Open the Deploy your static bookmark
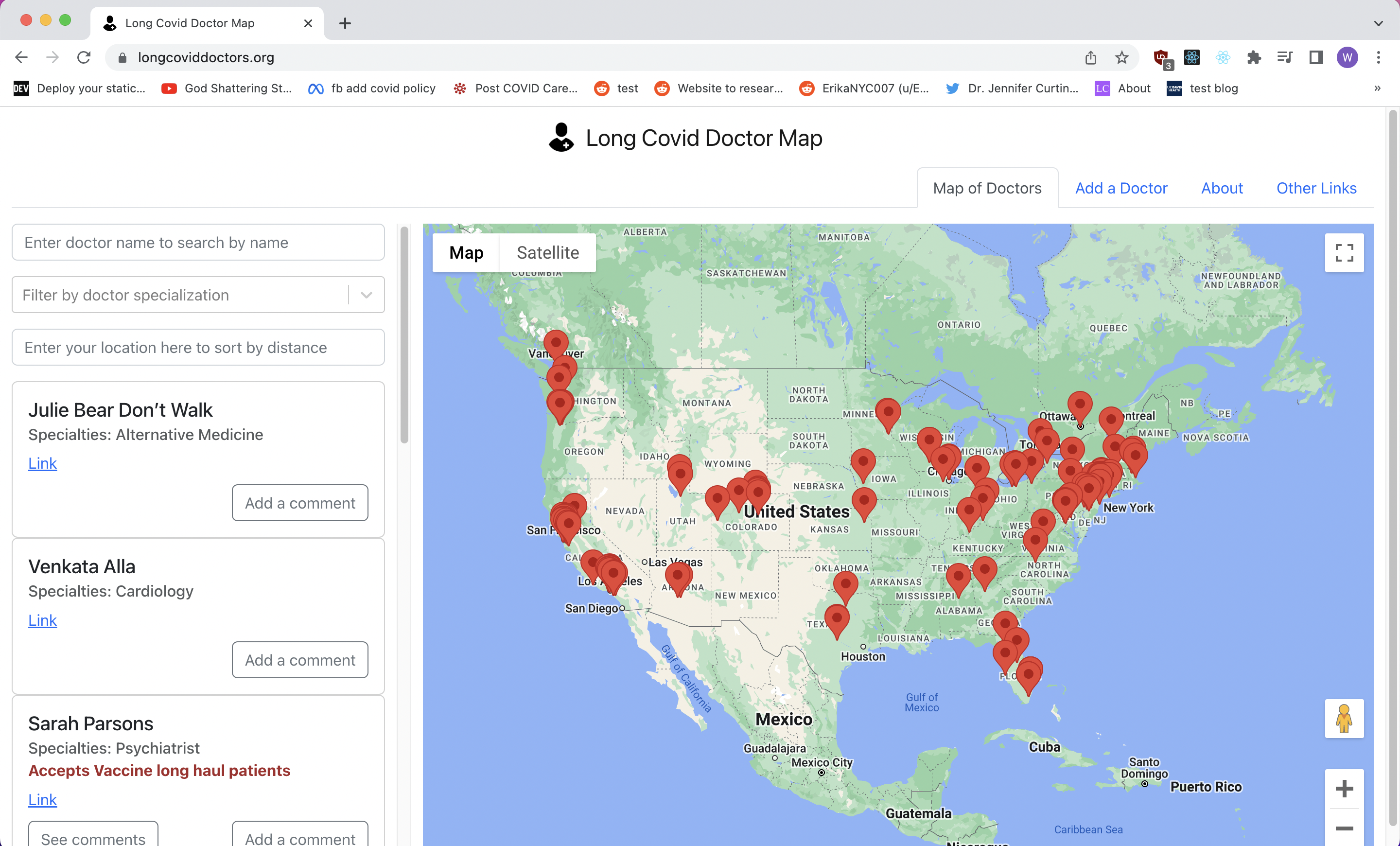This screenshot has height=846, width=1400. (x=79, y=88)
